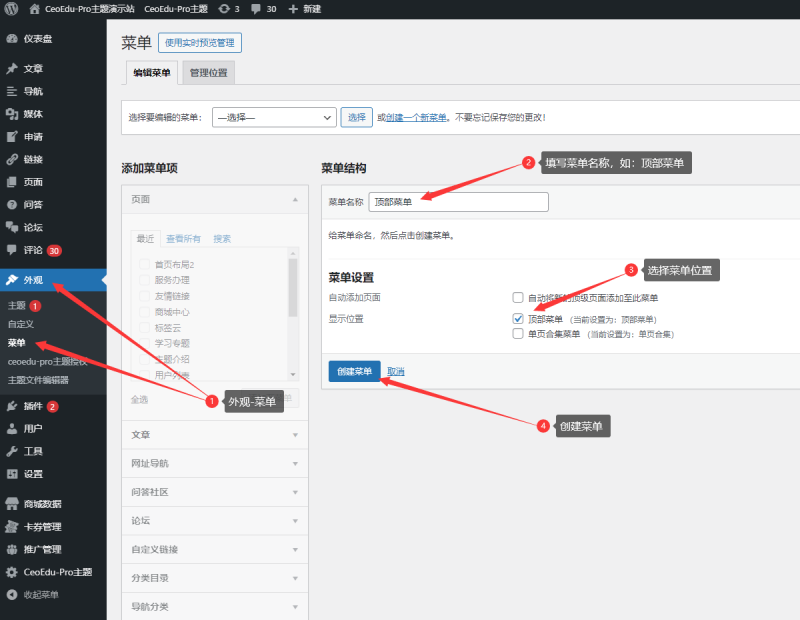Switch to the 管理位置 tab

[208, 73]
